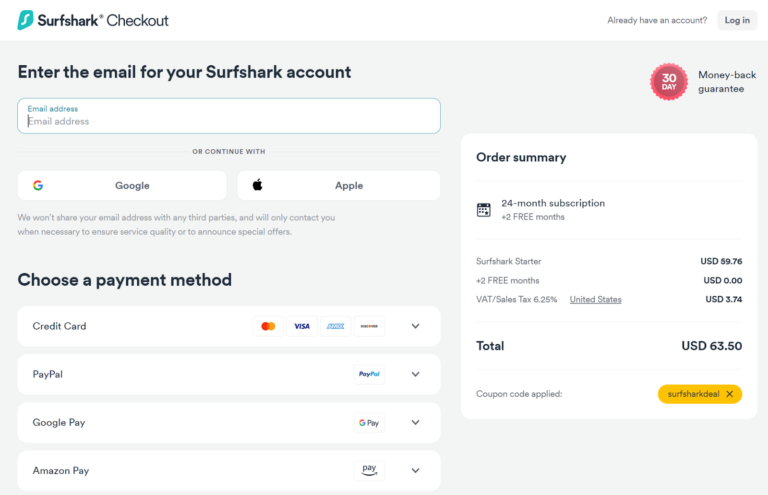The image size is (768, 495).
Task: Expand the PayPal payment chevron
Action: coord(416,374)
